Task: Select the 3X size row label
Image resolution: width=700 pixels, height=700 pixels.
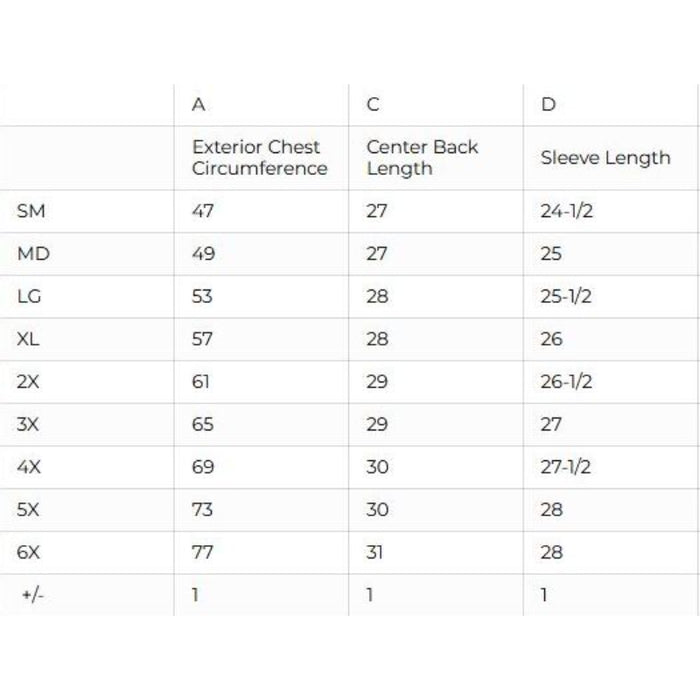Action: [x=29, y=424]
